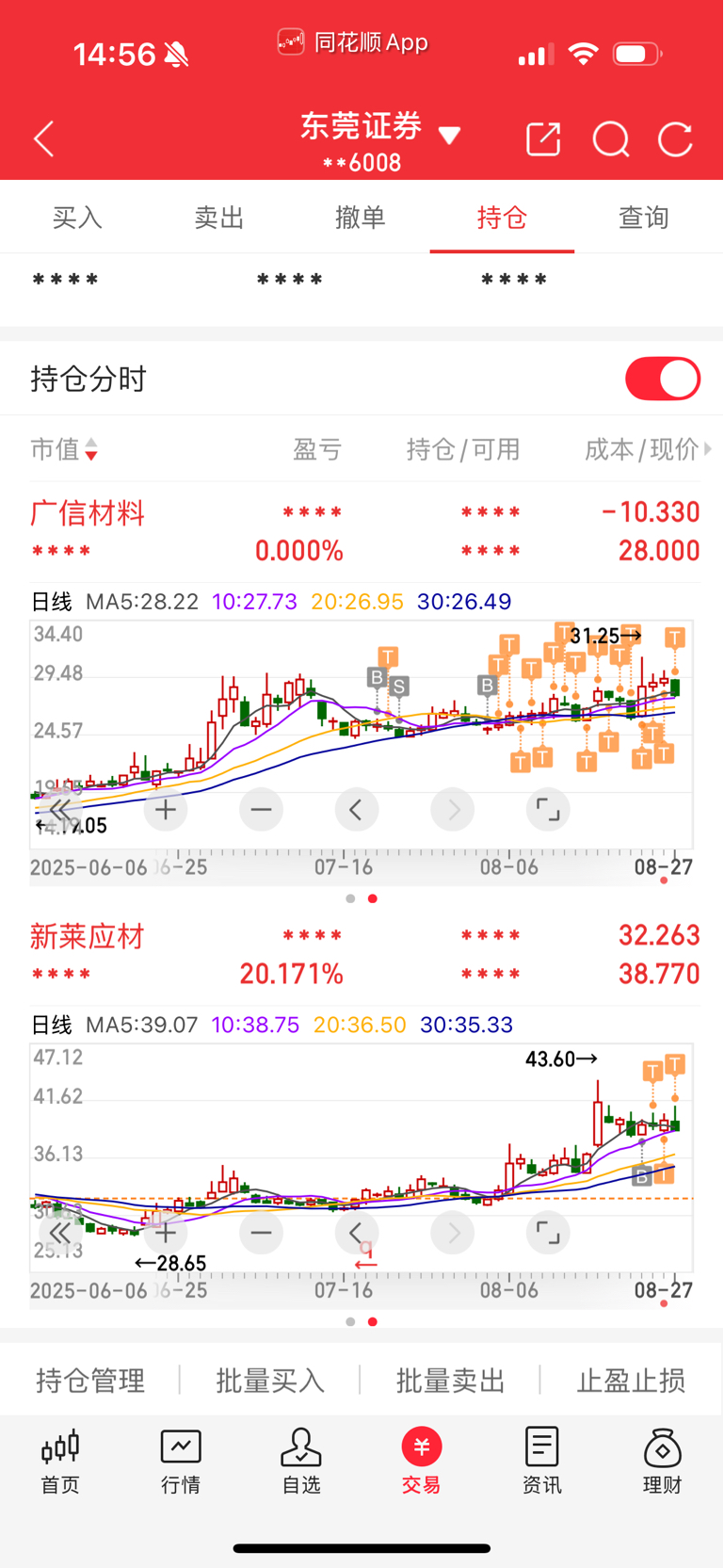Go back using the top-left arrow

pos(44,139)
